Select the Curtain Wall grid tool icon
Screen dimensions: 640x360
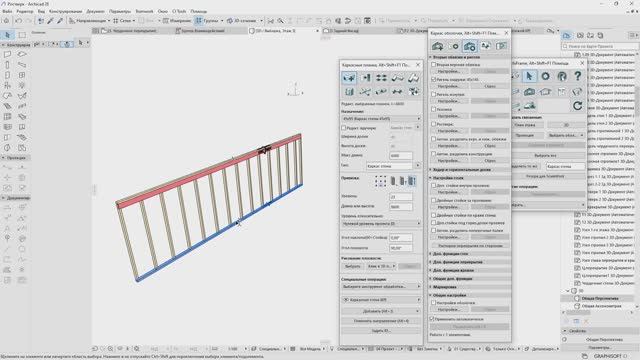[x=7, y=117]
